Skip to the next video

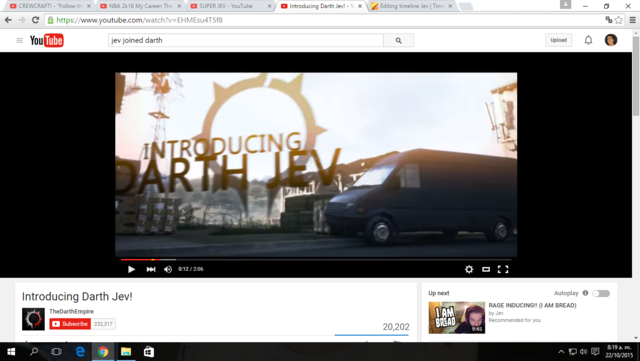click(151, 269)
